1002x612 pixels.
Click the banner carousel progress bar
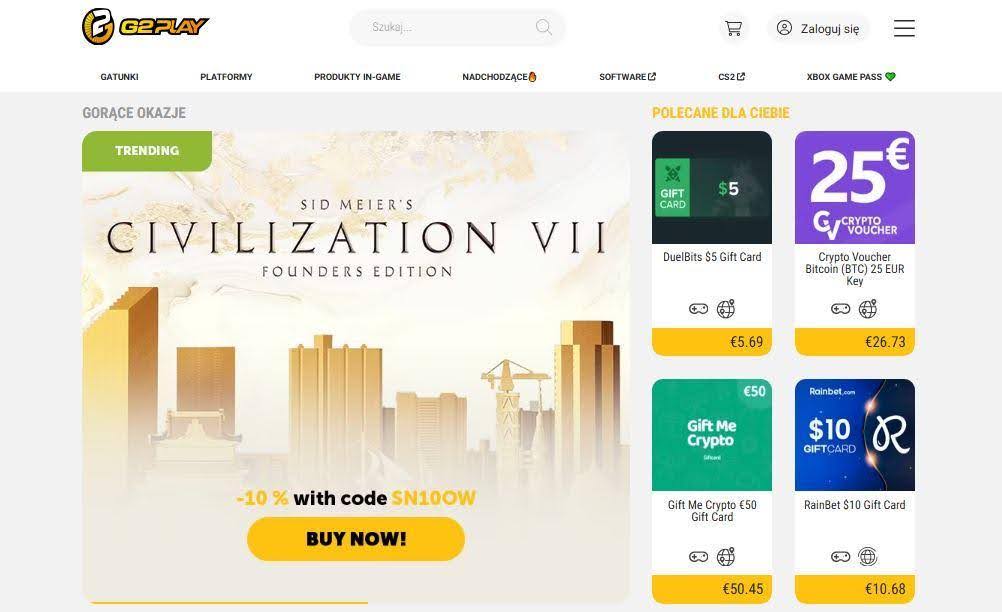[225, 602]
